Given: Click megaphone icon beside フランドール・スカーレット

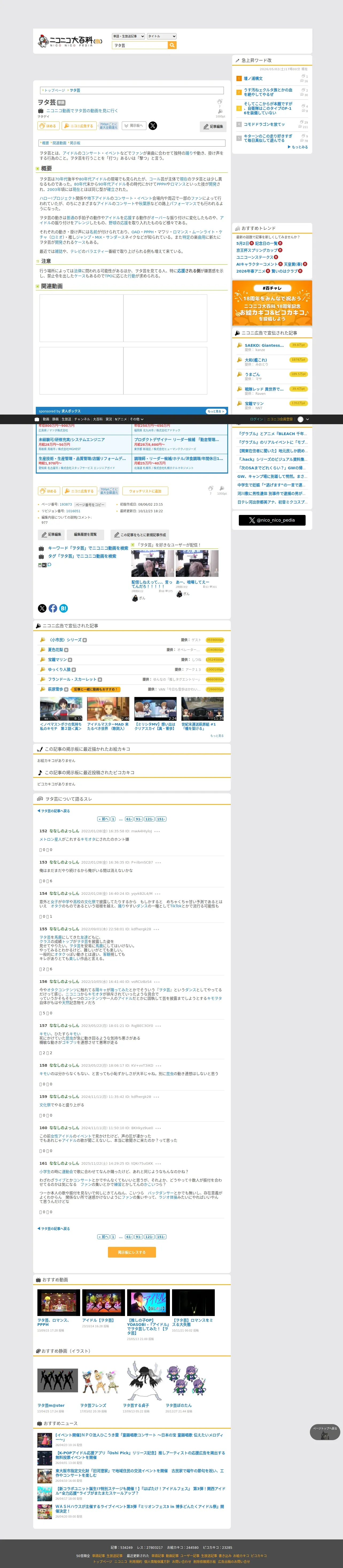Looking at the screenshot, I should point(43,679).
